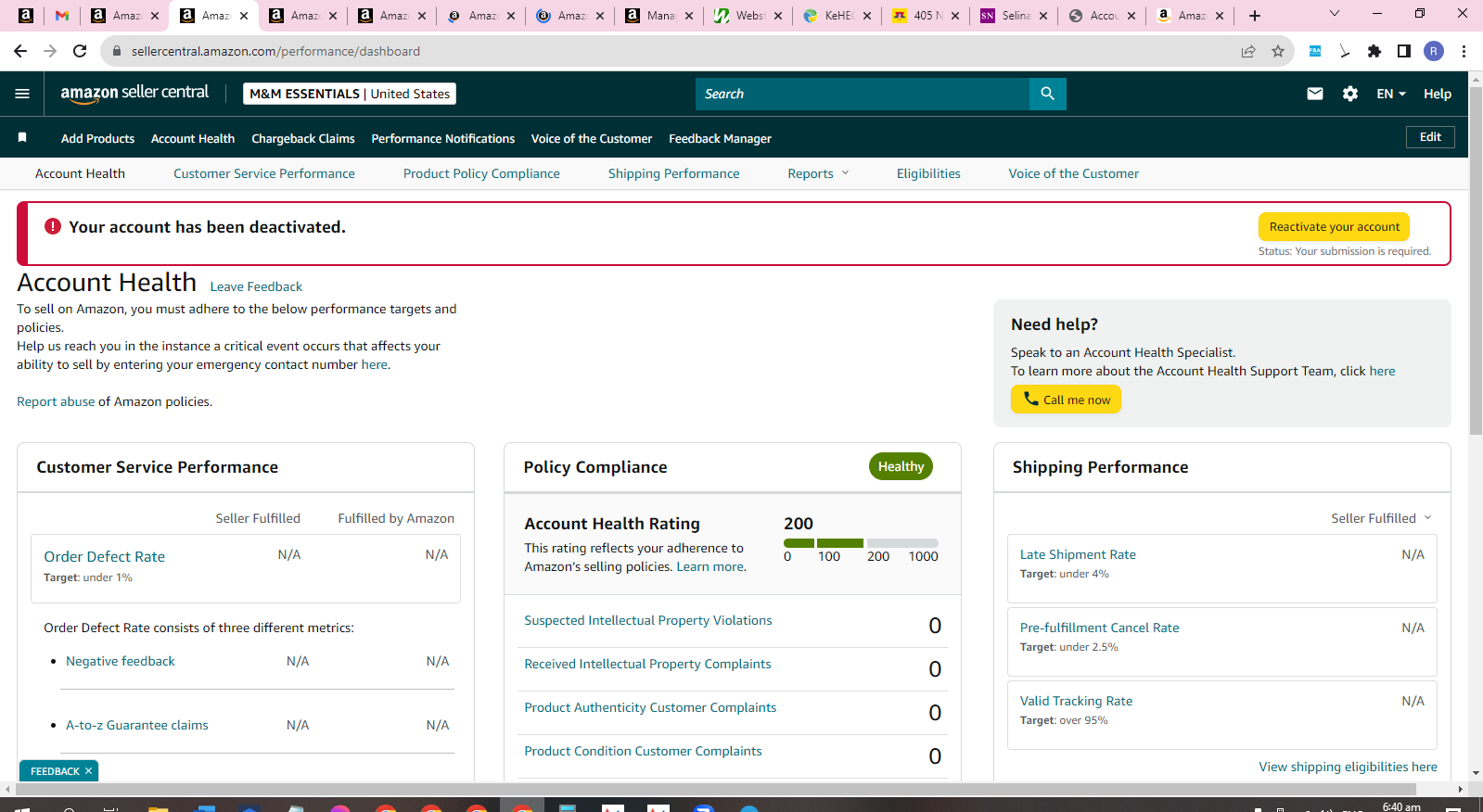Dismiss the FEEDBACK tab with its X
The image size is (1483, 812).
tap(89, 771)
